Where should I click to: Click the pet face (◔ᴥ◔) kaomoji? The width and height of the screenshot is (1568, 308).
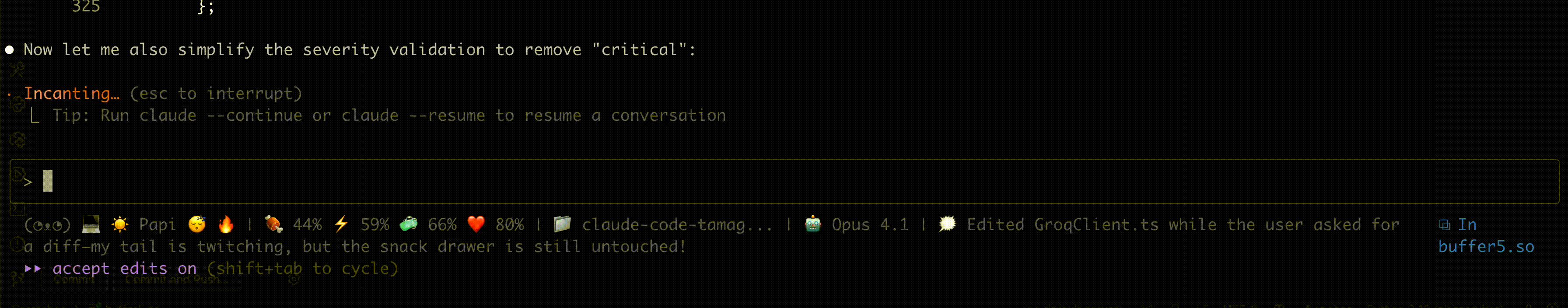pyautogui.click(x=47, y=225)
